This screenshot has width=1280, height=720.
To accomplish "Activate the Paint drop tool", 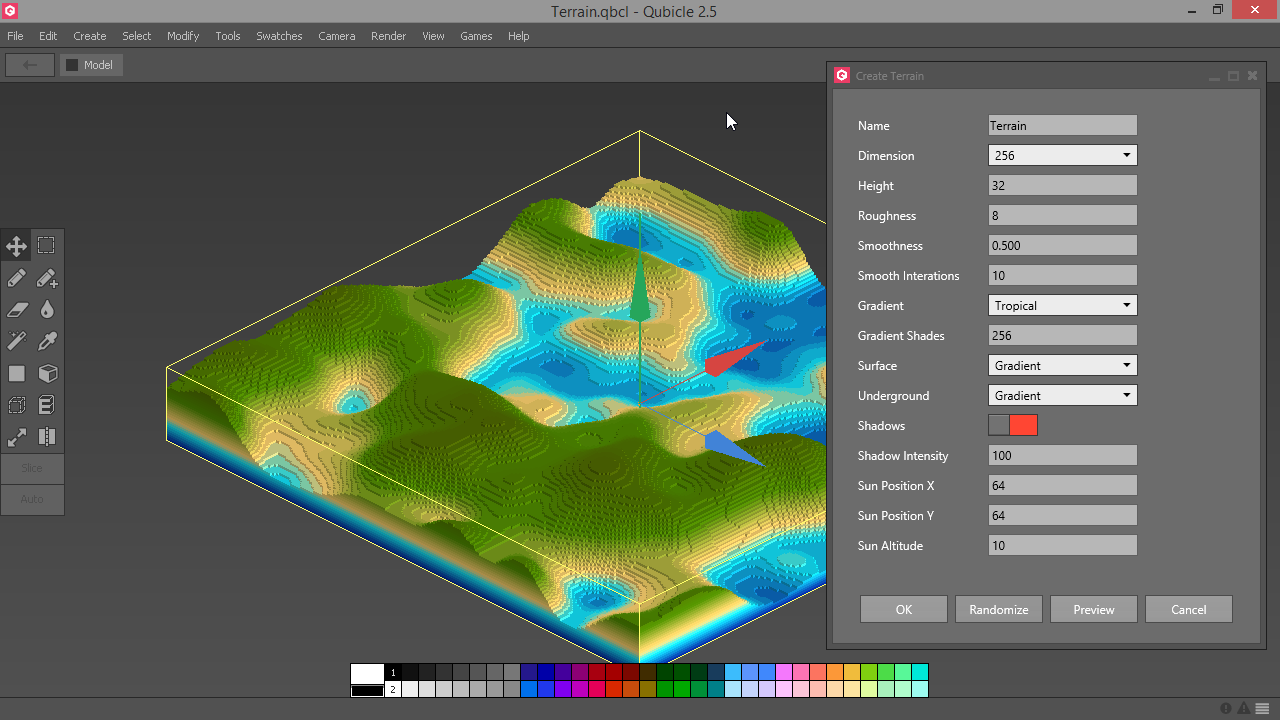I will pos(47,310).
